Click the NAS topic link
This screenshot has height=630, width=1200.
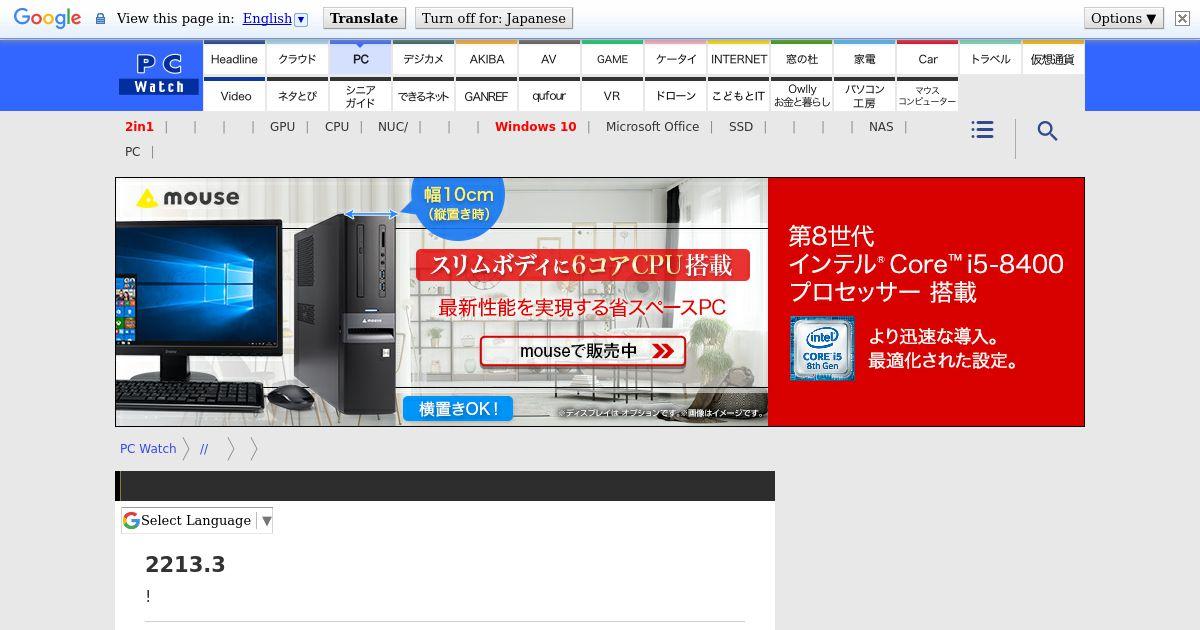(x=881, y=126)
